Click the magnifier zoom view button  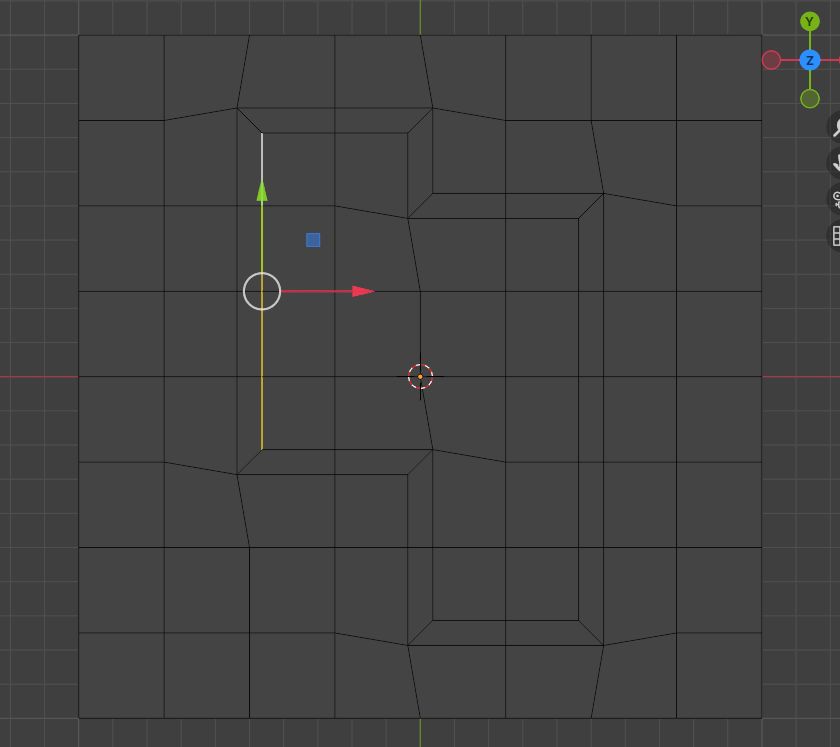[835, 127]
